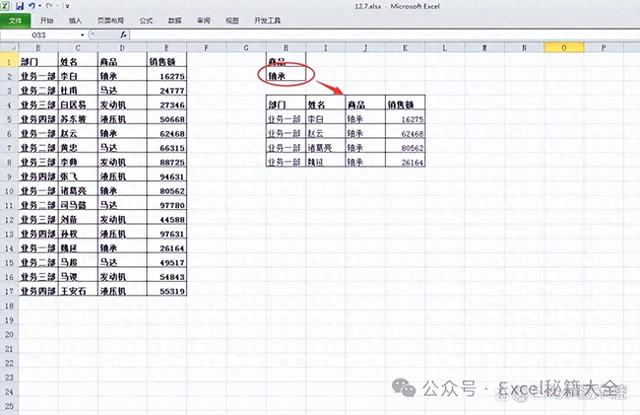Screen dimensions: 640x415
Task: Click result table cell 26164 in column K
Action: pyautogui.click(x=405, y=162)
